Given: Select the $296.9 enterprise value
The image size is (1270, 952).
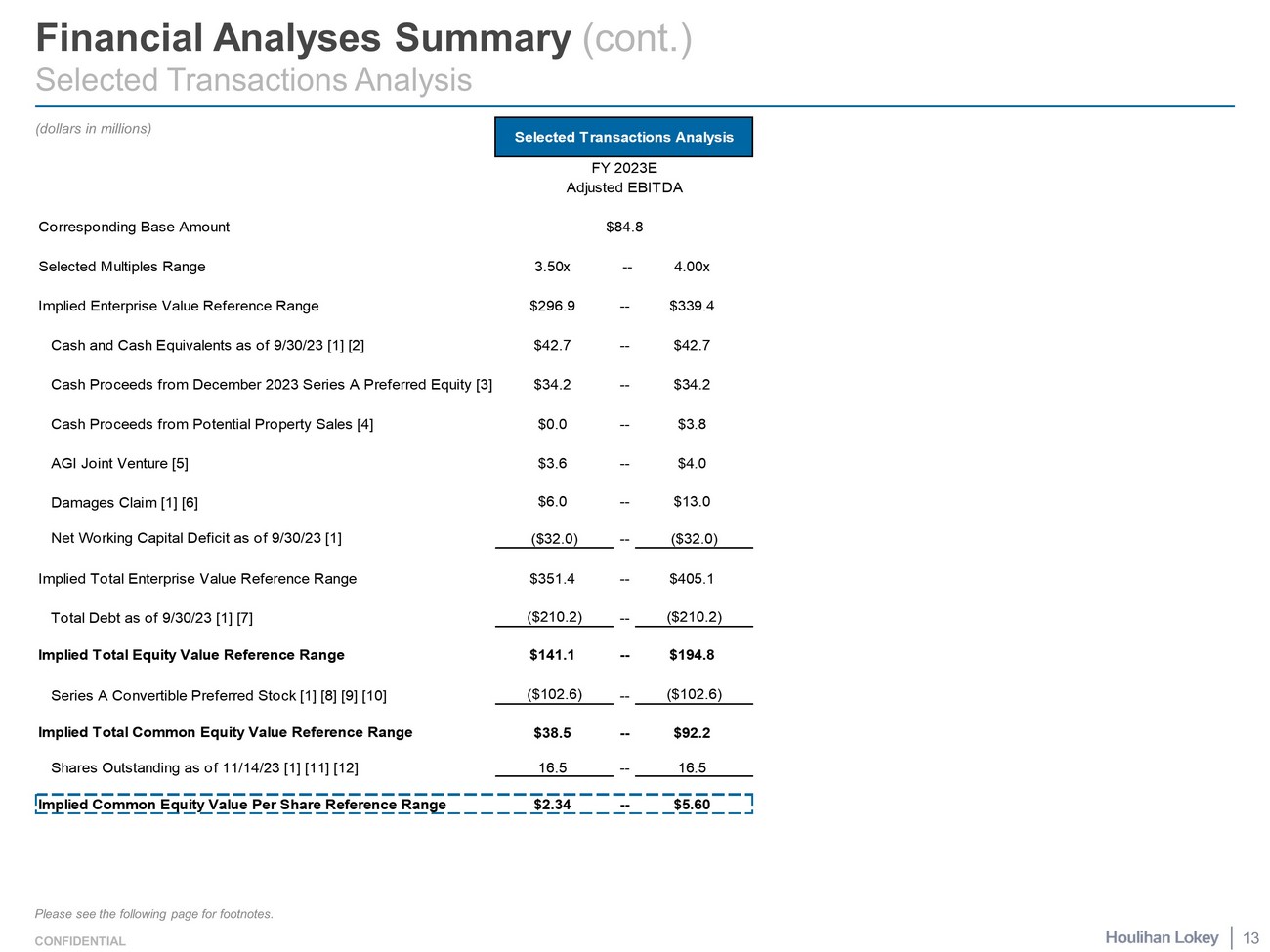Looking at the screenshot, I should click(552, 306).
